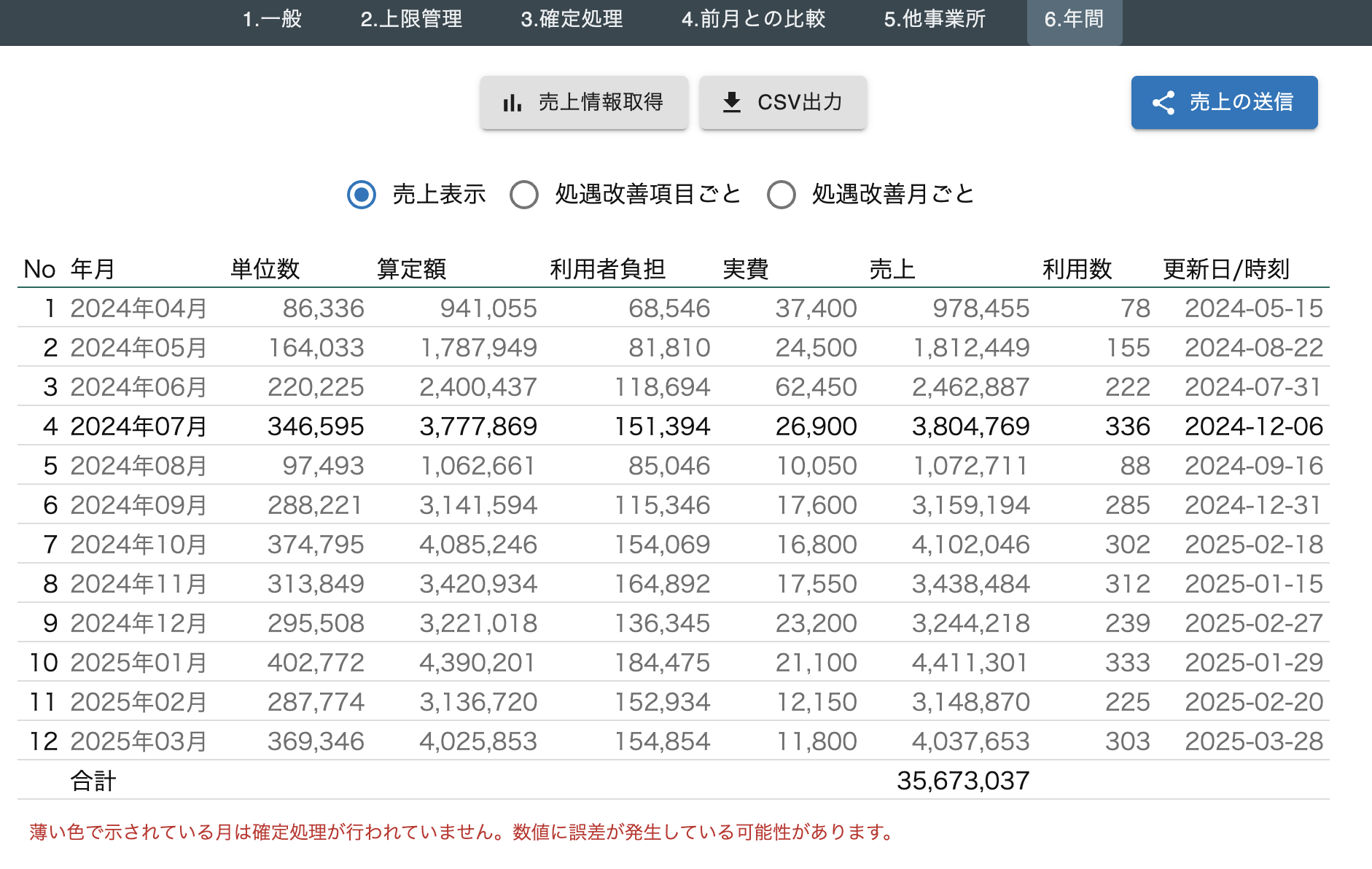Click calculated amount 1,787,949
The image size is (1372, 869).
478,348
